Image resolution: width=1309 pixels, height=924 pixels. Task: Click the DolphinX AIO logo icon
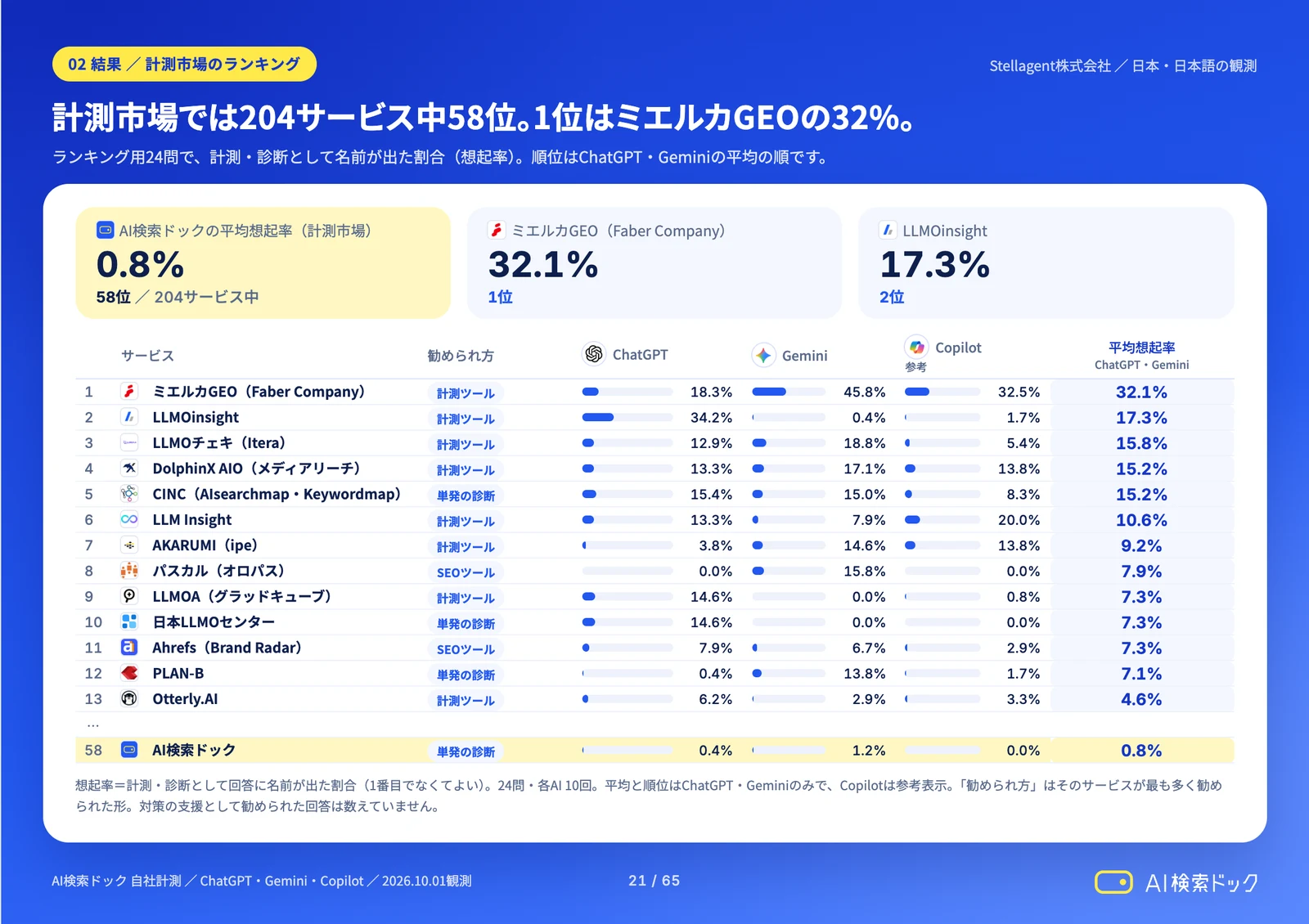pyautogui.click(x=129, y=469)
